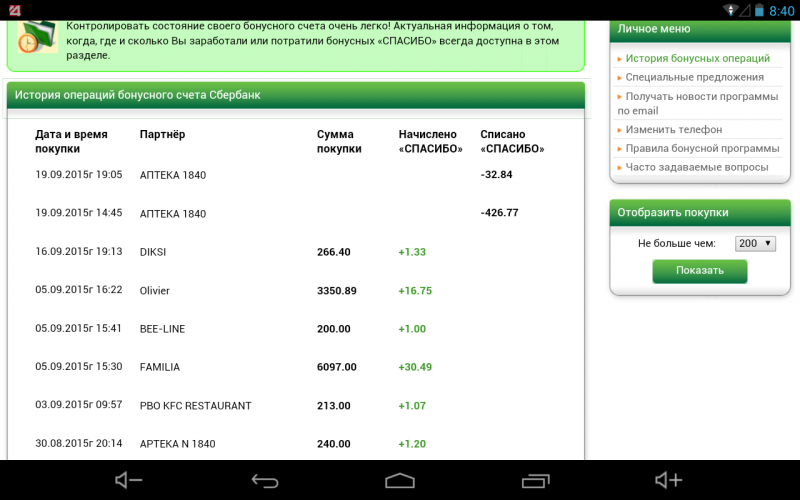Click bonus value +16.75
This screenshot has width=800, height=500.
click(415, 291)
